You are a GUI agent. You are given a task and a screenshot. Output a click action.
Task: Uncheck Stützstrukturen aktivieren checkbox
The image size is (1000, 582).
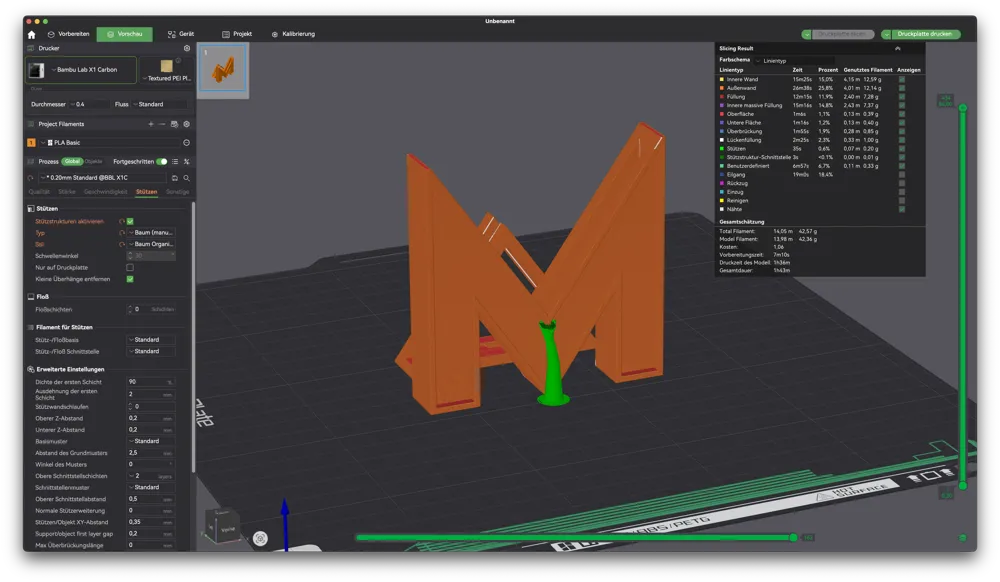[x=130, y=221]
